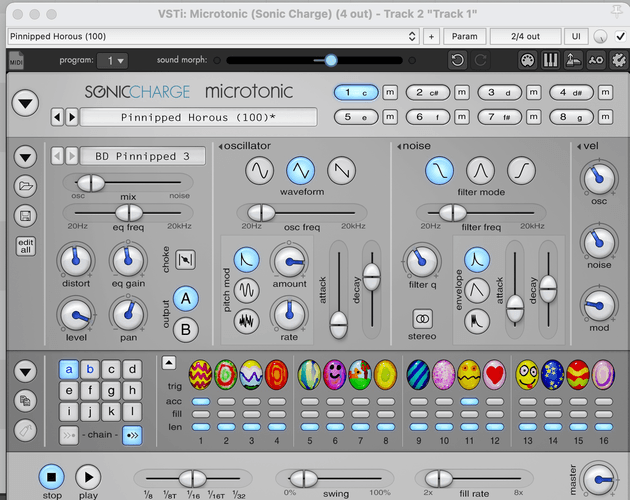Viewport: 630px width, 500px height.
Task: Open the main menu arrow beside logo
Action: pos(25,103)
